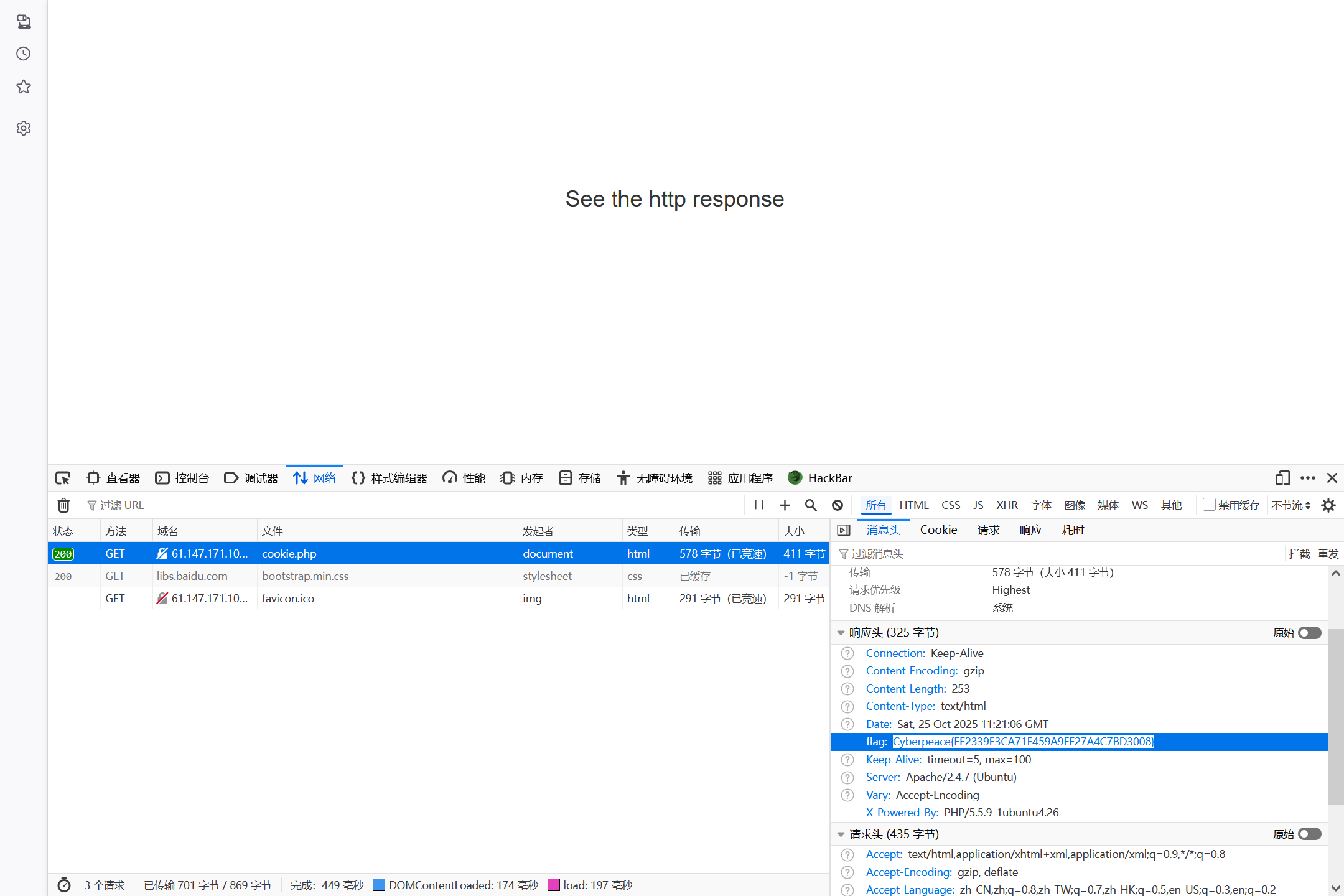The width and height of the screenshot is (1344, 896).
Task: Open the 不节流 throttling dropdown
Action: click(1290, 505)
